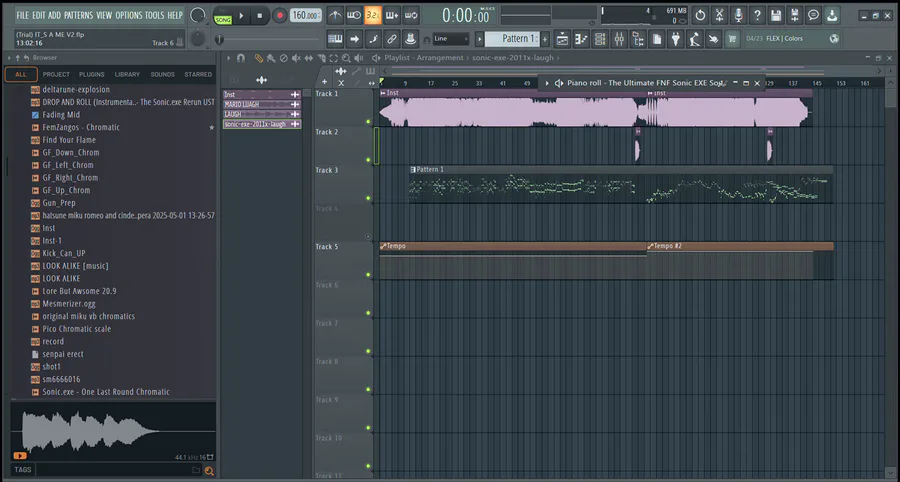
Task: Open the touch controllers icon
Action: (714, 39)
